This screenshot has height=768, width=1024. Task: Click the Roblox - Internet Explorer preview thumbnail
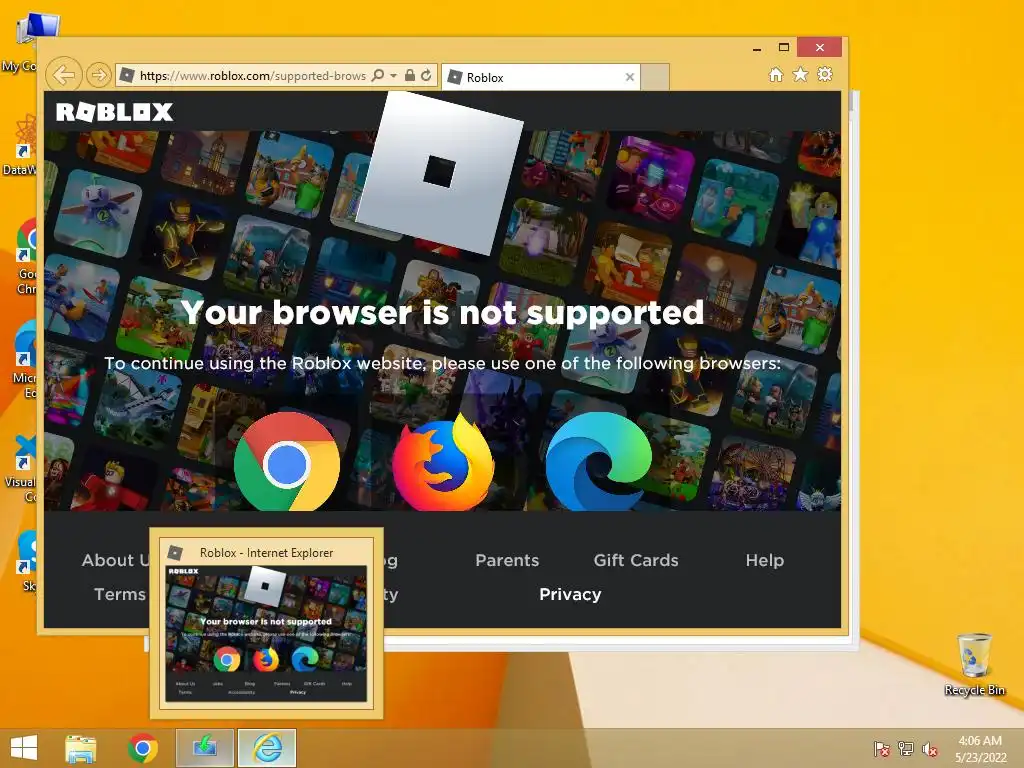(x=266, y=624)
